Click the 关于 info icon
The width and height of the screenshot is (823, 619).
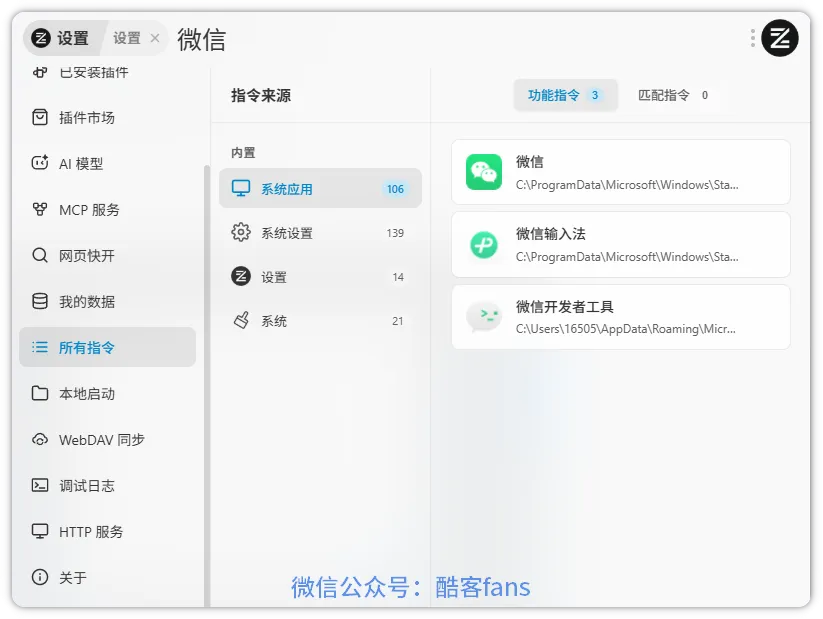pos(40,578)
